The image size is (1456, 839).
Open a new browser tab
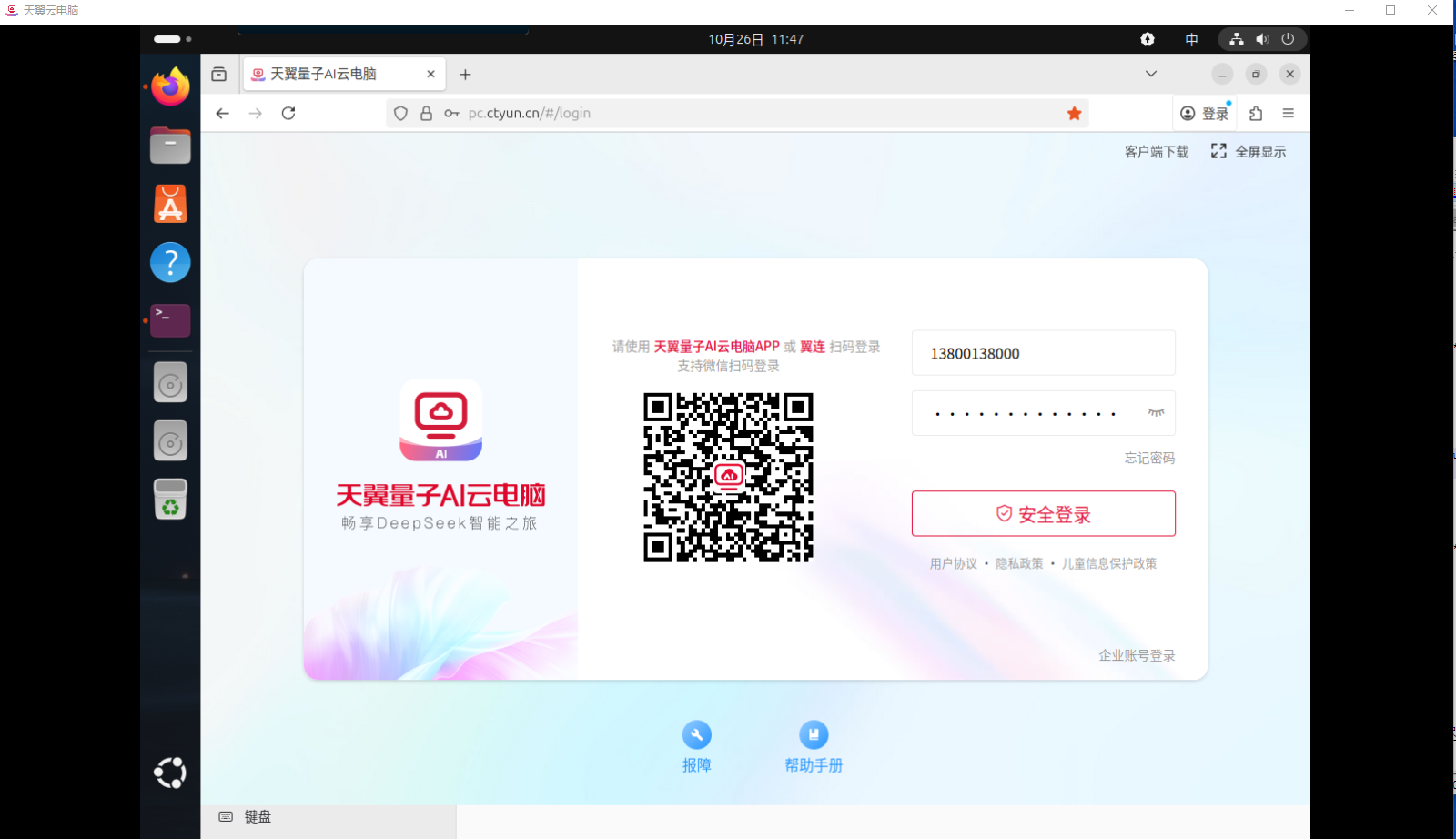click(465, 75)
